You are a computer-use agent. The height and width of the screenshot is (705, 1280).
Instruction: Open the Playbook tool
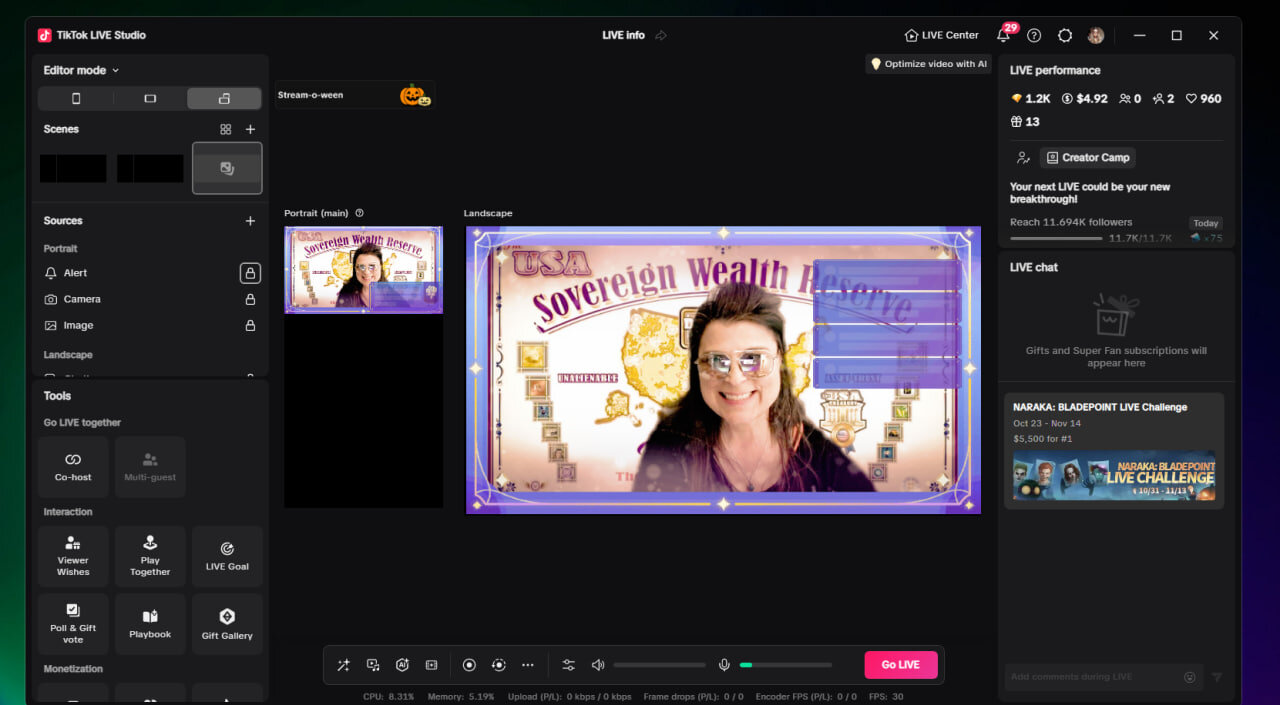150,624
